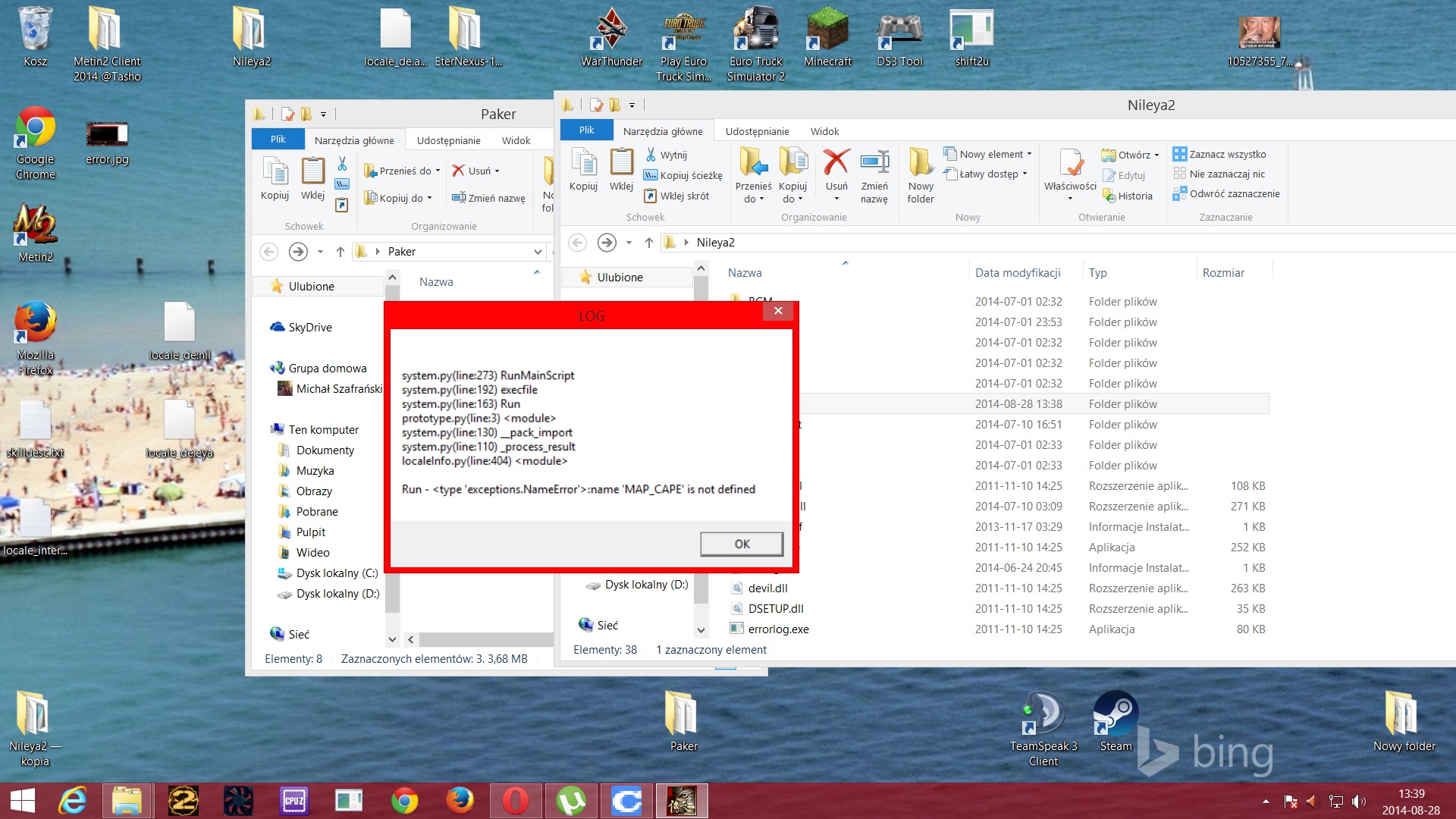1456x819 pixels.
Task: Click Zaznacz wszystko in Nileya2 ribbon
Action: point(1219,154)
